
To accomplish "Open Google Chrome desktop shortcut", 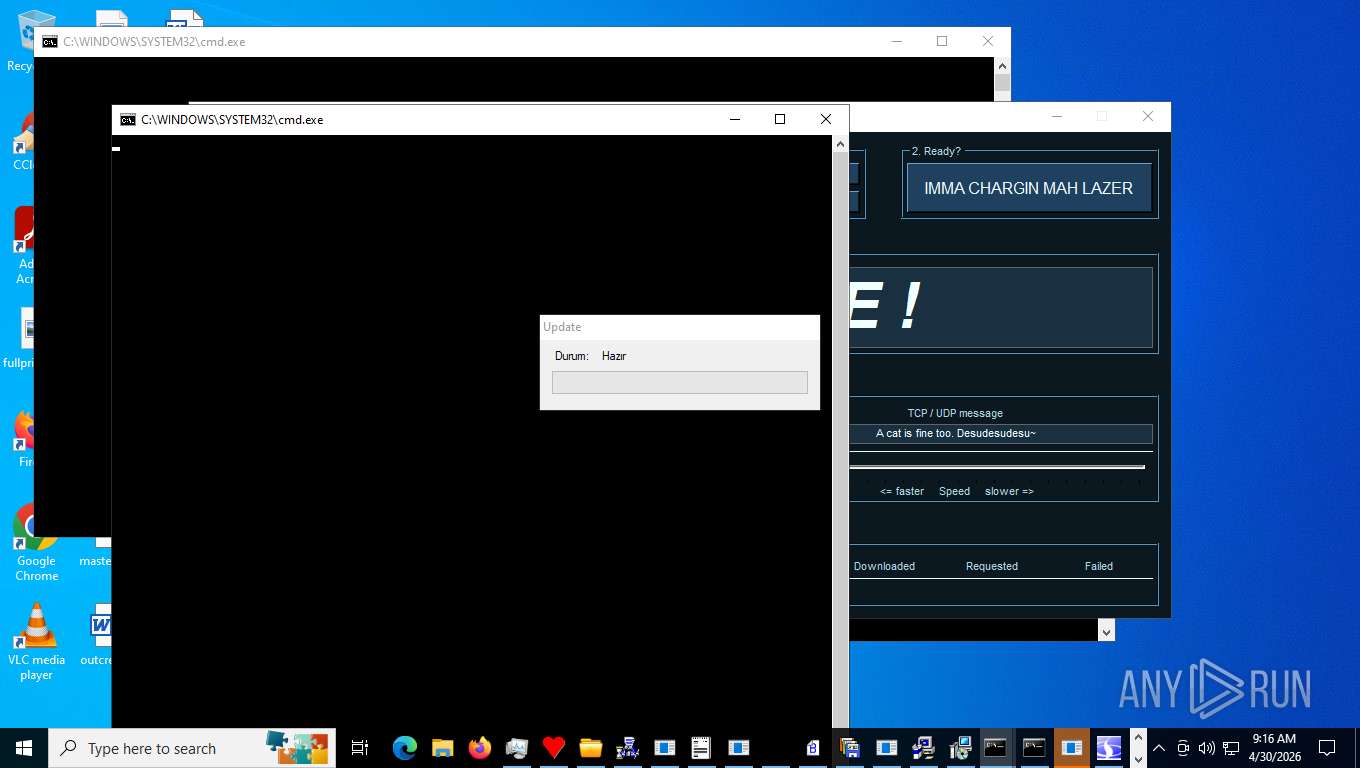I will click(x=37, y=543).
